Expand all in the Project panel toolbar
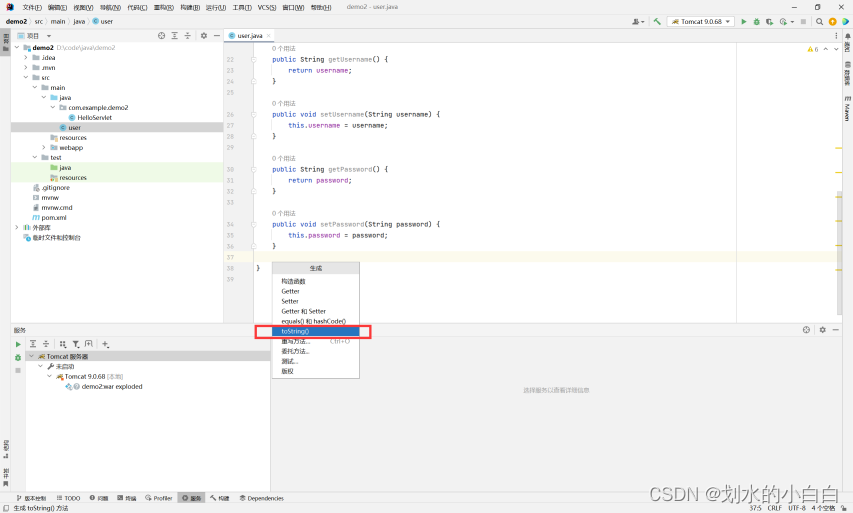The image size is (853, 513). (x=175, y=35)
